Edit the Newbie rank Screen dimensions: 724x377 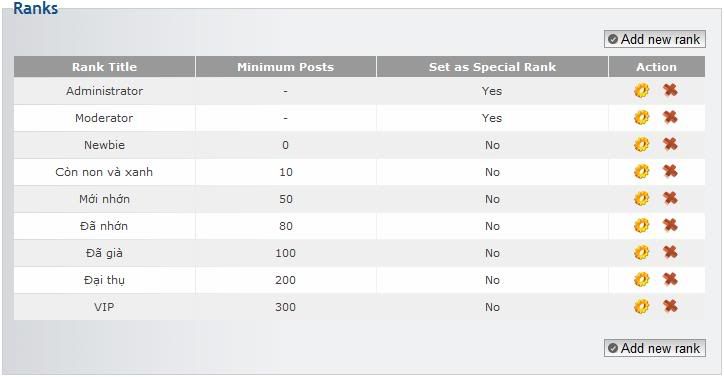click(641, 145)
